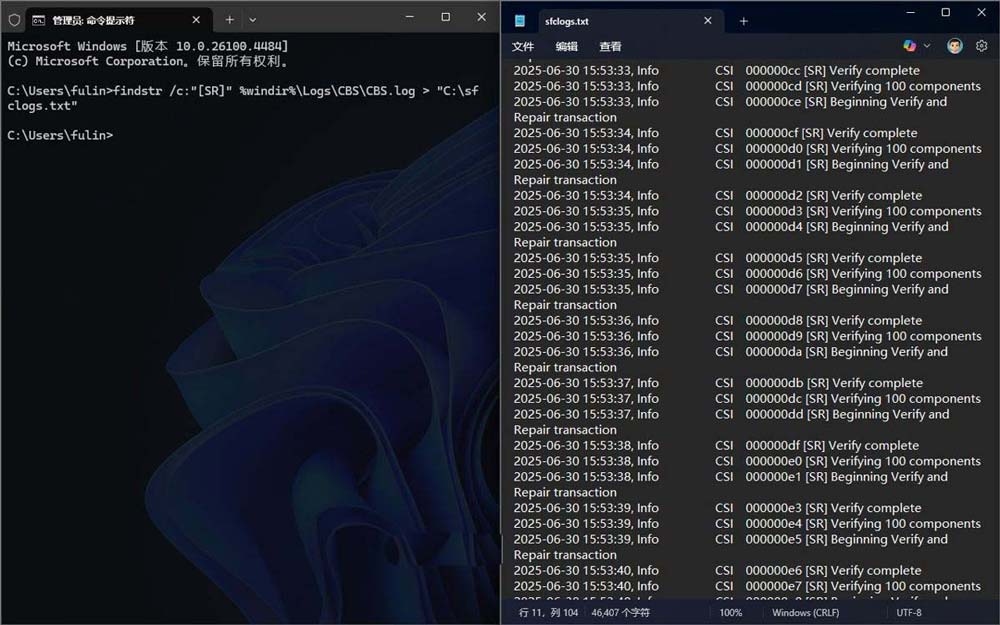Click log line 000000d3 Verifying 100 components
The width and height of the screenshot is (1000, 625).
(x=747, y=211)
